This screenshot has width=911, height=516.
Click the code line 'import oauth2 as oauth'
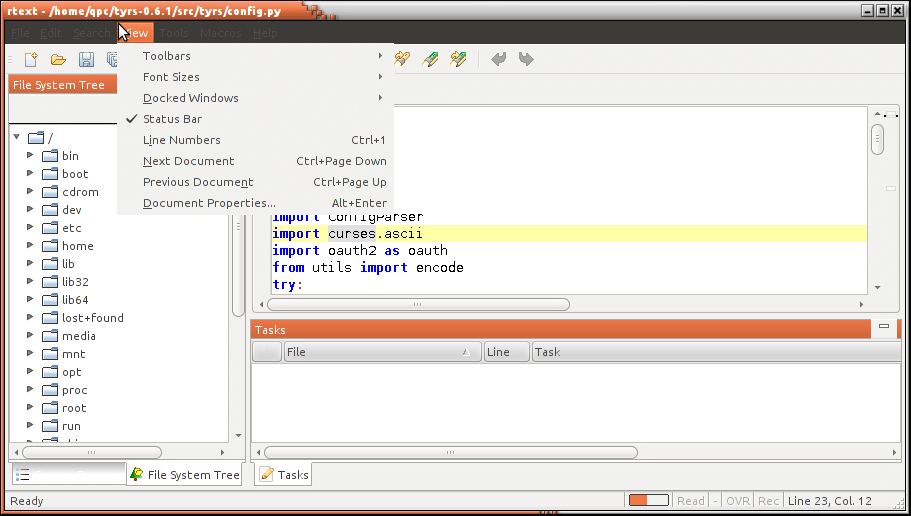pyautogui.click(x=360, y=250)
